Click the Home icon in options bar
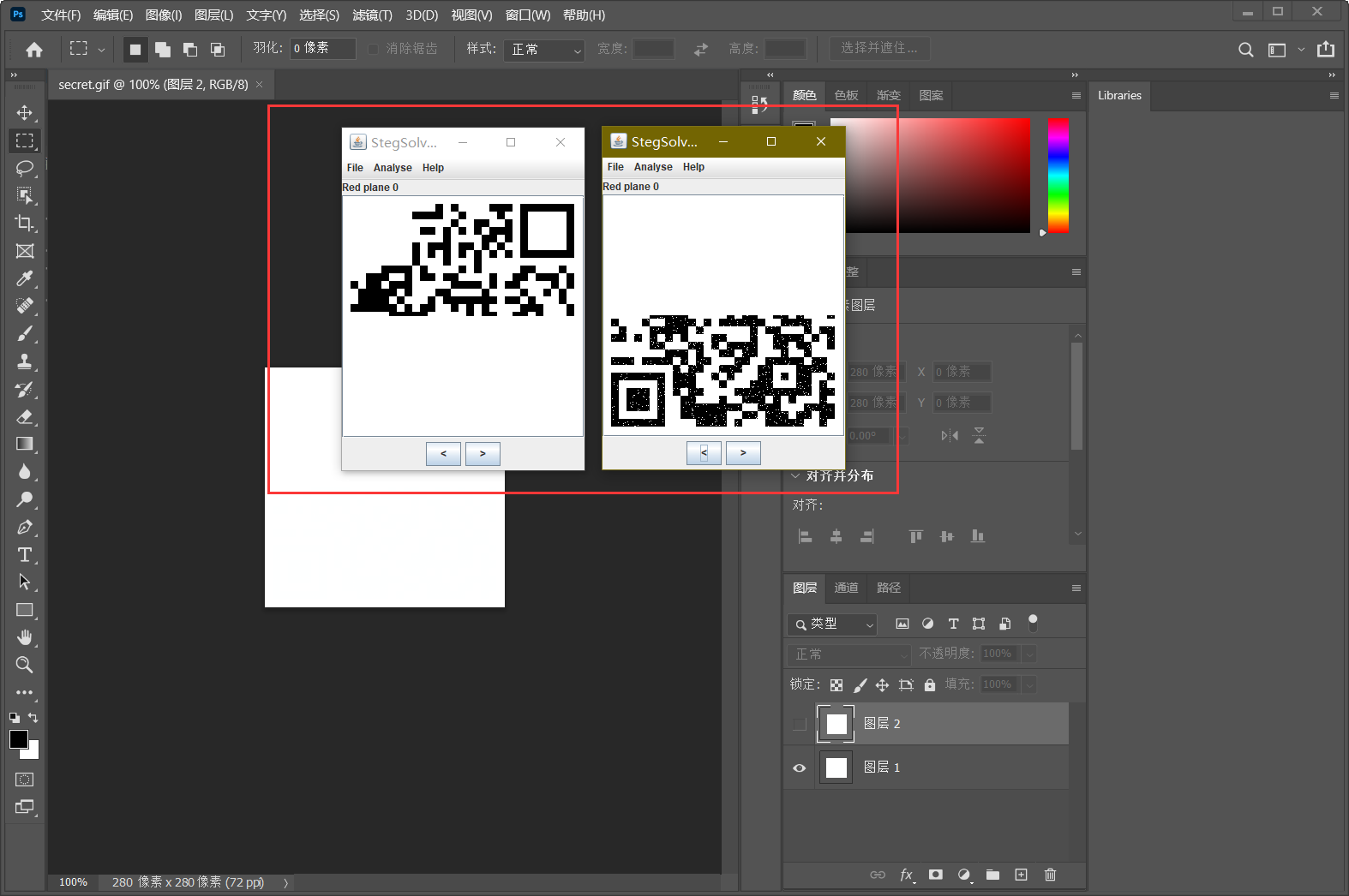 tap(34, 50)
